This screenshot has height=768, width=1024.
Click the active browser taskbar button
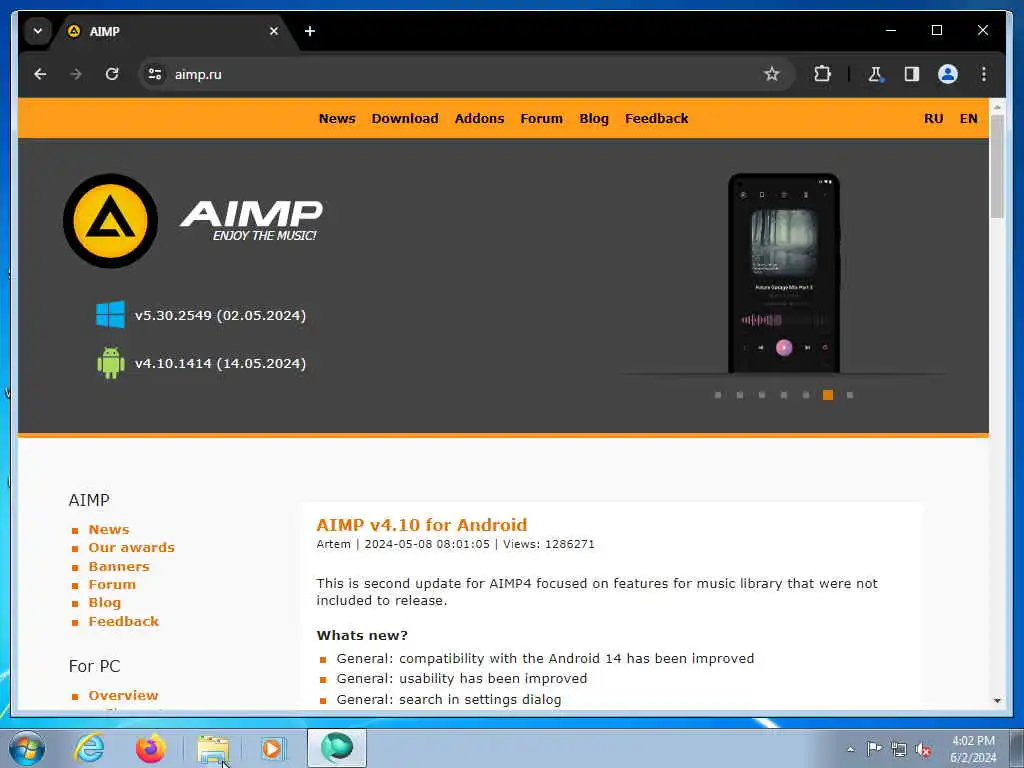(337, 748)
